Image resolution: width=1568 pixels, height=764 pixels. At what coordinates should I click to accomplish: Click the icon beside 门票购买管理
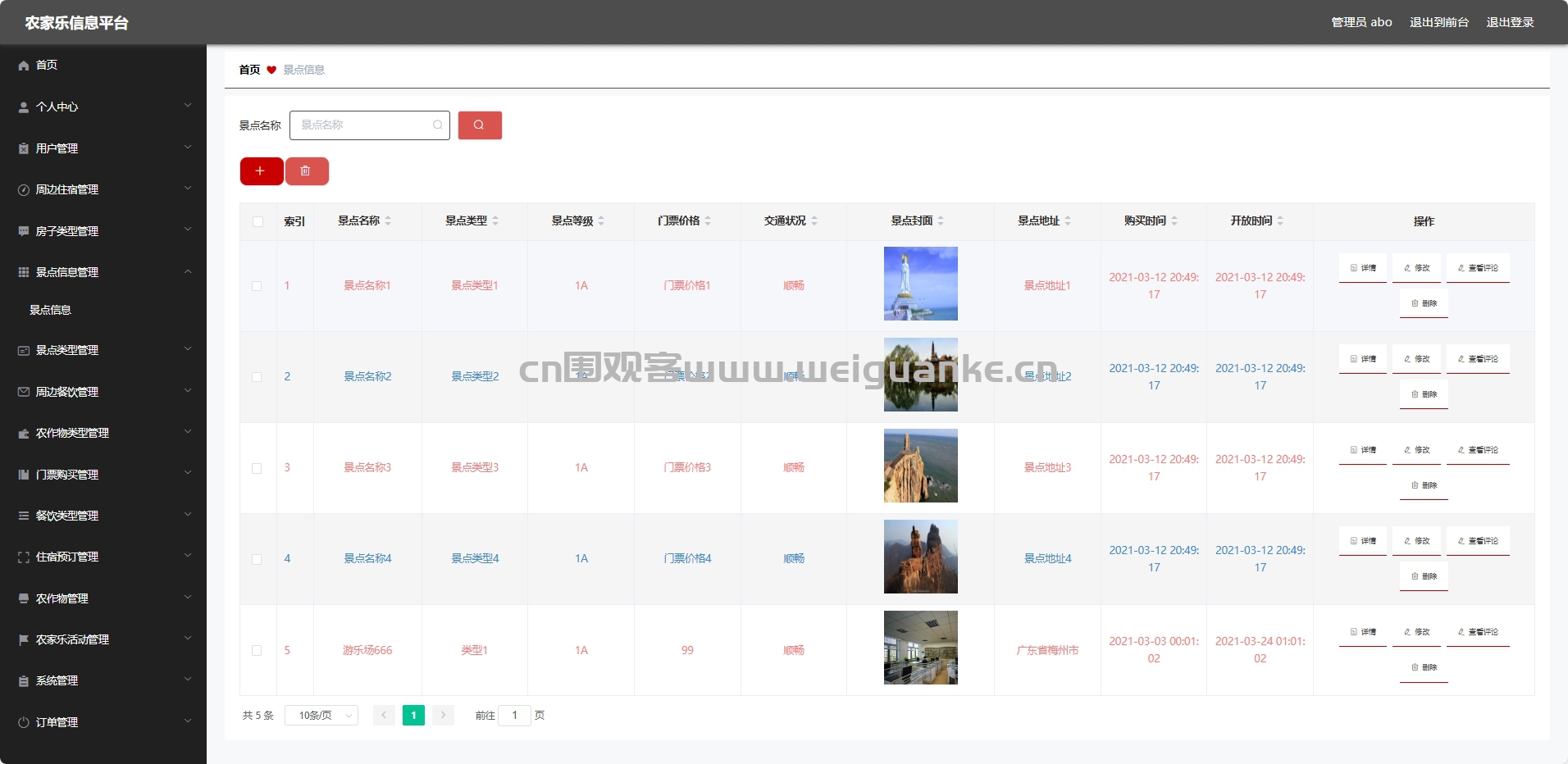point(24,475)
